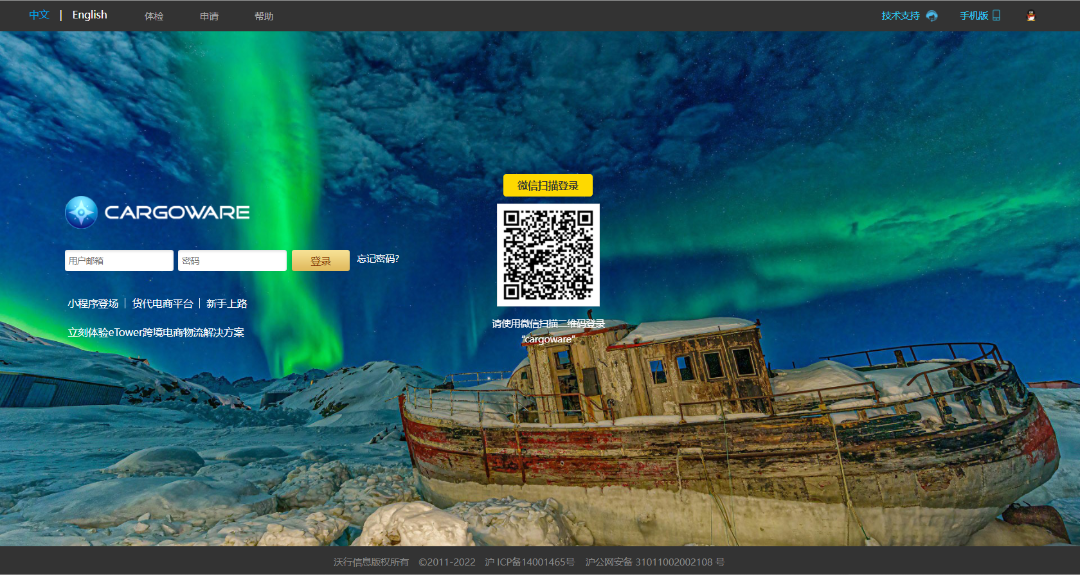Click the headset icon beside 技术支持
Image resolution: width=1080 pixels, height=575 pixels.
932,16
